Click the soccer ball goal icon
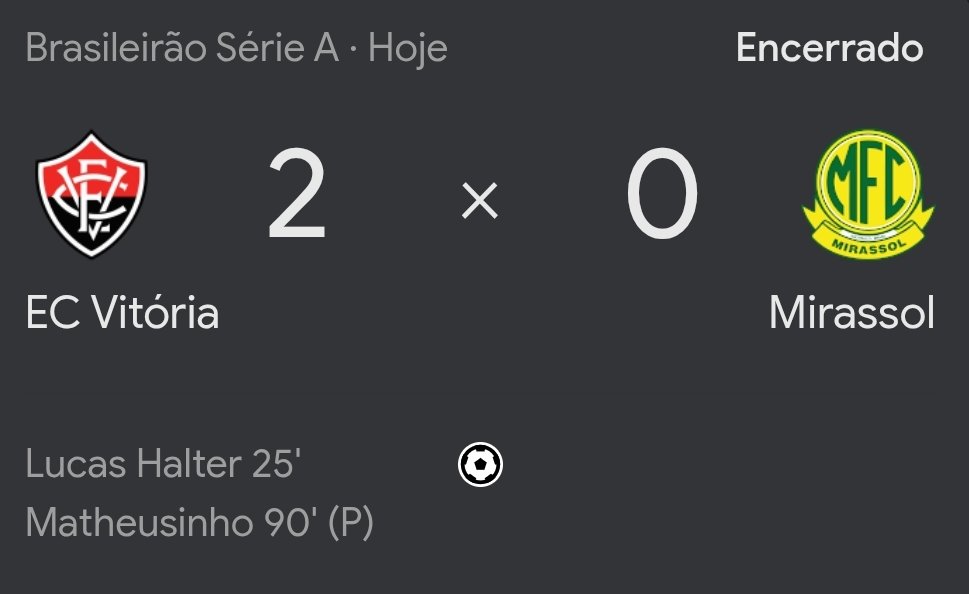The height and width of the screenshot is (594, 969). click(480, 465)
